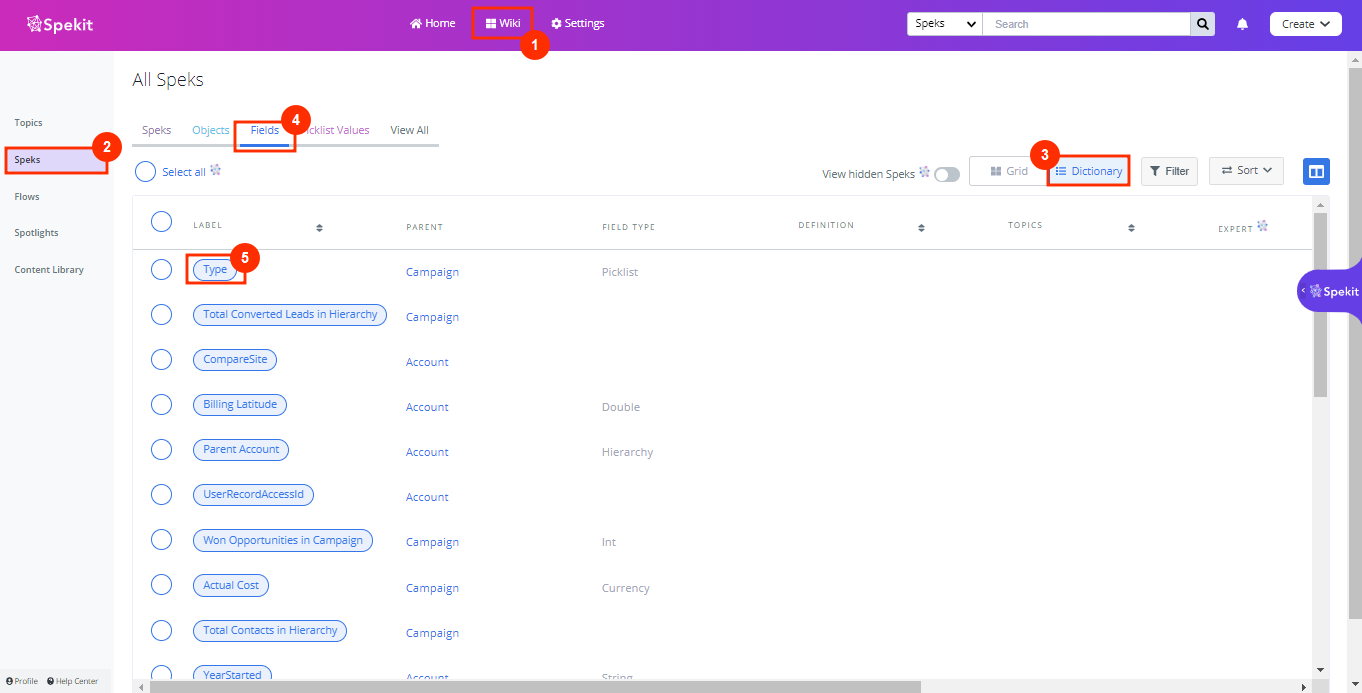
Task: Select the Total Converted Leads in Hierarchy row
Action: point(161,315)
